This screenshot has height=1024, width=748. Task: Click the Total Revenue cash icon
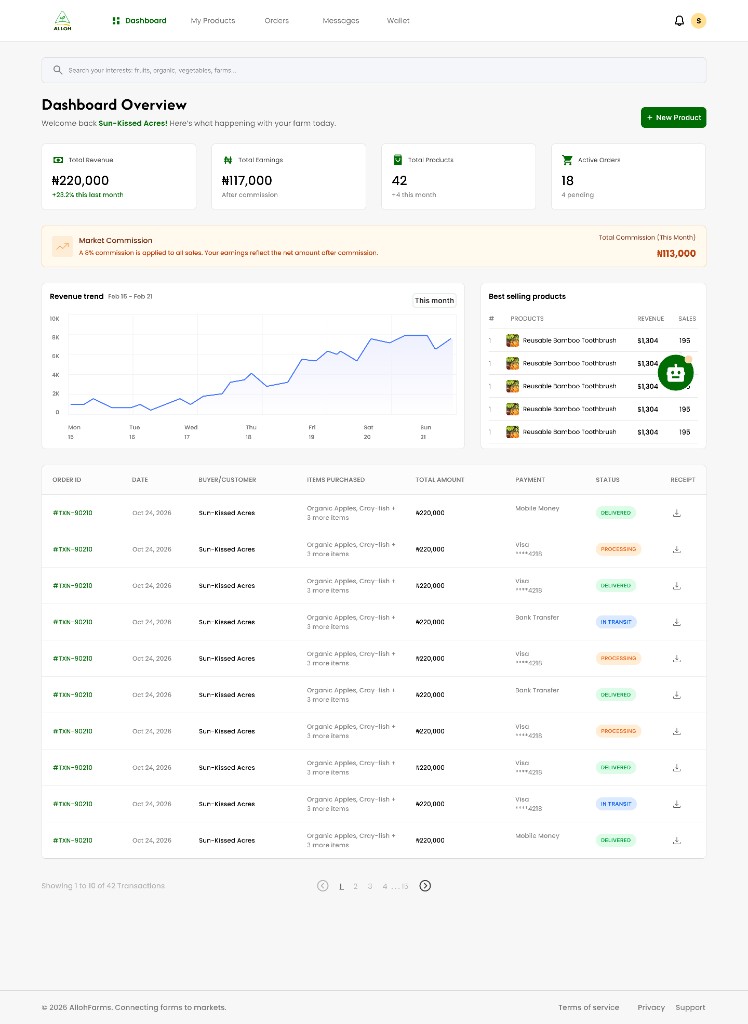tap(57, 160)
